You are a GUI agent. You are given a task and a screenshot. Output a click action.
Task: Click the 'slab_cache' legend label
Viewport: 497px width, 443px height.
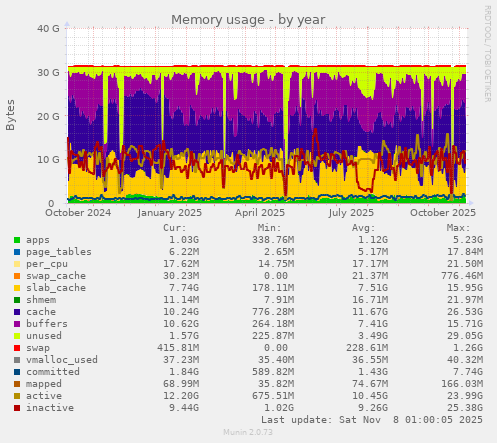coord(56,288)
